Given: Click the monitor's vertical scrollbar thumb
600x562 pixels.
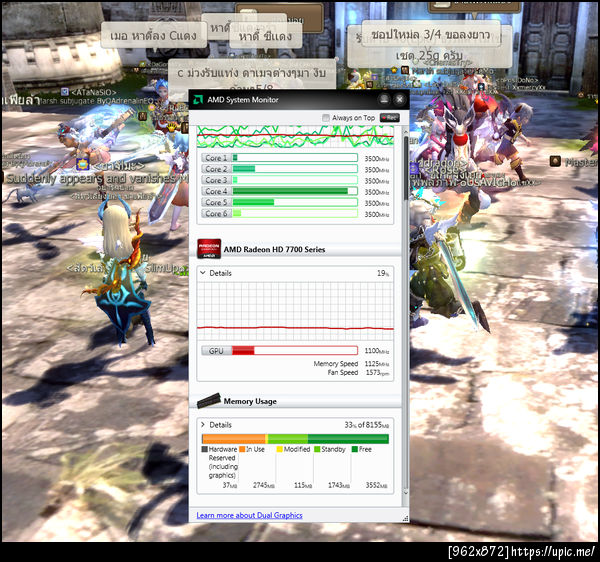Looking at the screenshot, I should [x=406, y=168].
